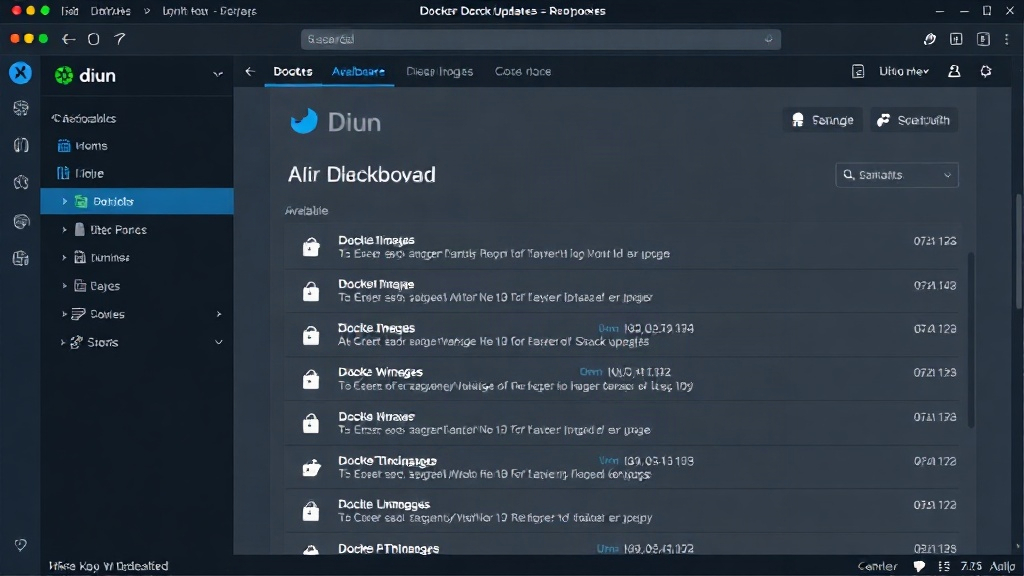Click the toolbar panel icon labeled B

click(x=983, y=39)
